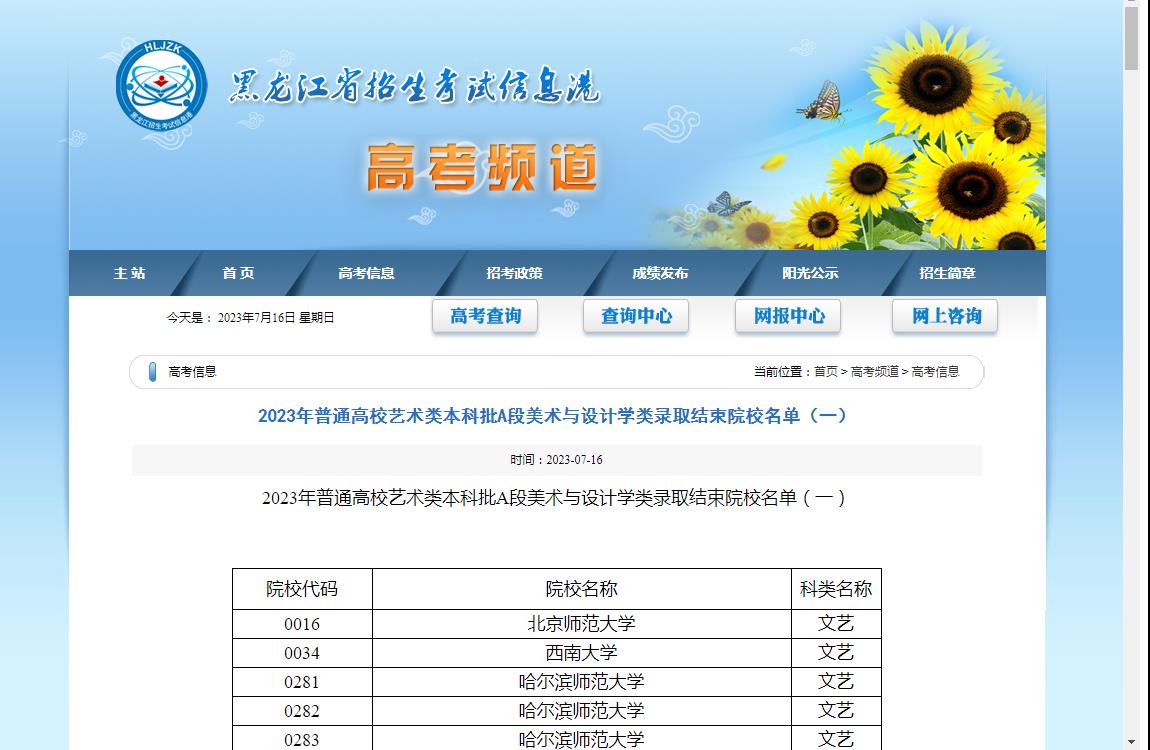
Task: Click today's date 2023年7月16日 星期日
Action: pyautogui.click(x=276, y=317)
